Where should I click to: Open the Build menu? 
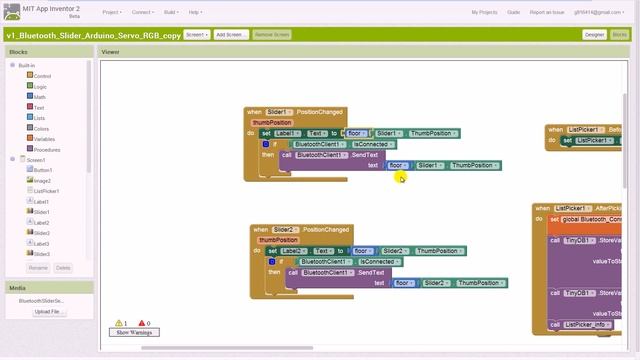[x=171, y=12]
